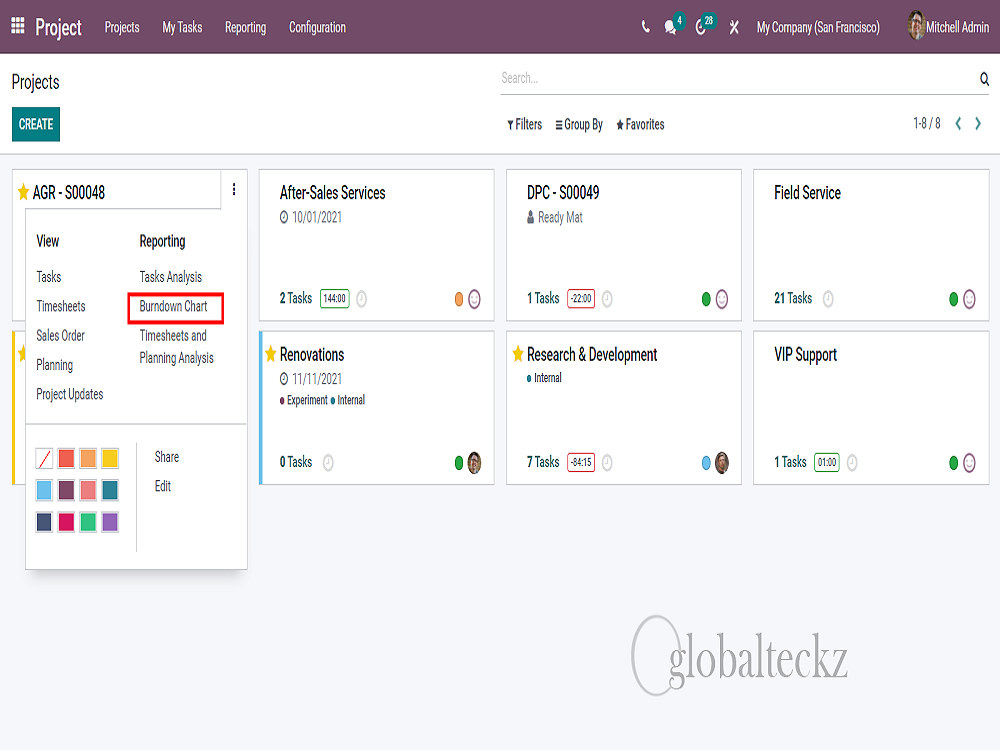Choose the yellow color swatch
The height and width of the screenshot is (750, 1000).
(110, 458)
